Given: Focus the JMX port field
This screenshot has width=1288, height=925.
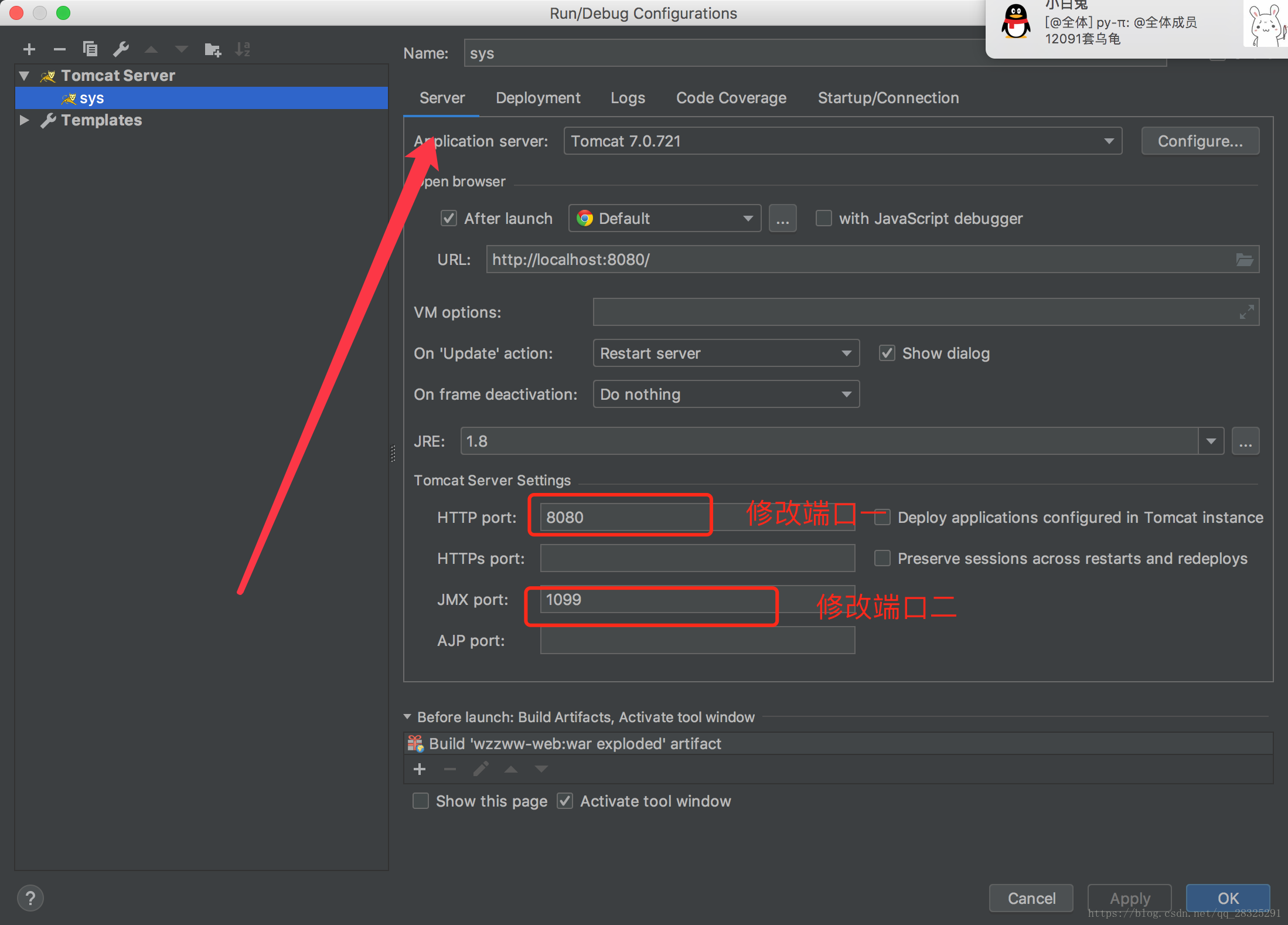Looking at the screenshot, I should point(697,600).
